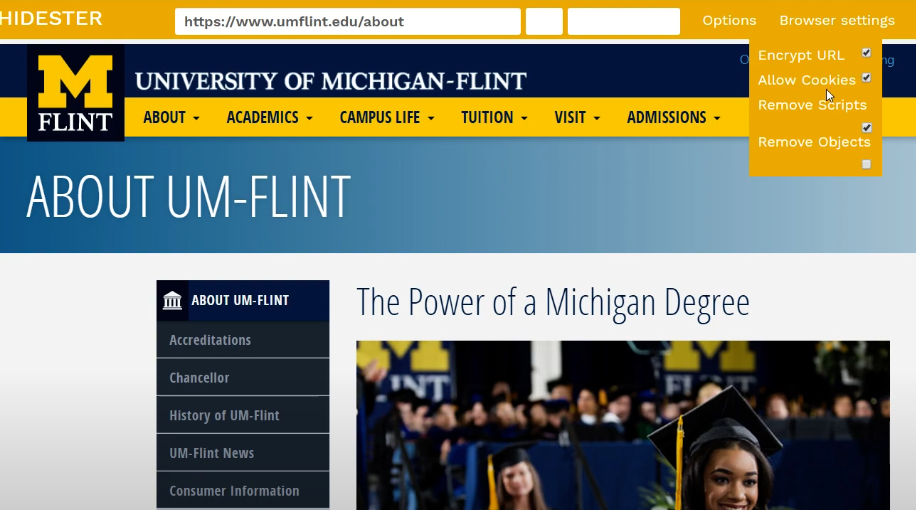Click the University of Michigan-Flint title
This screenshot has height=510, width=916.
pyautogui.click(x=331, y=81)
